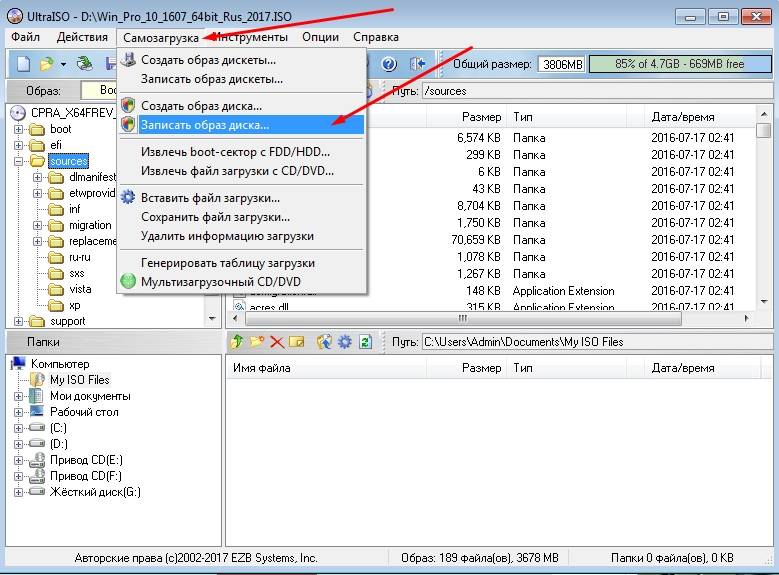Expand the Мои документы node
The width and height of the screenshot is (779, 575).
click(x=18, y=396)
